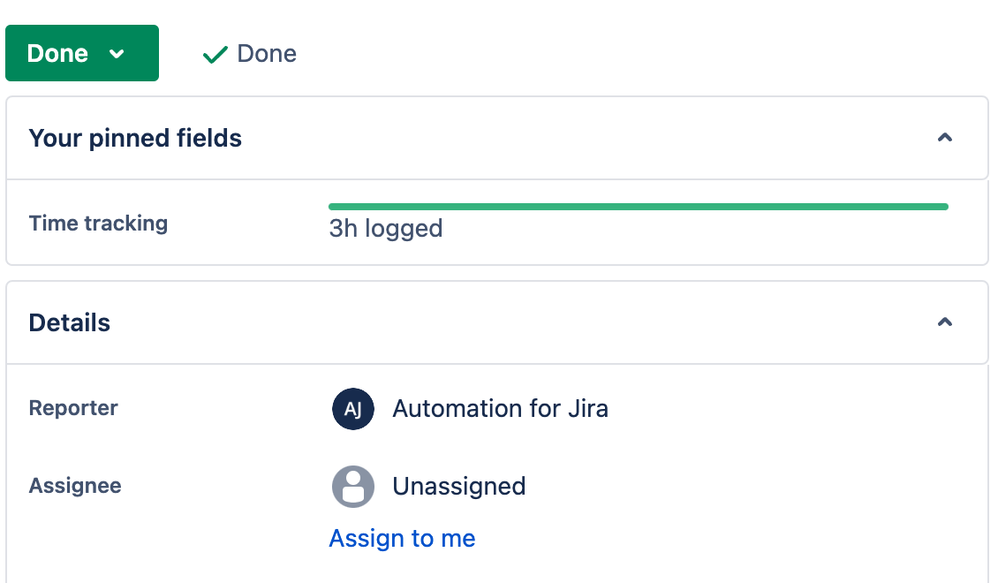Click the Done resolution text
Screen dimensions: 998x583
(267, 53)
